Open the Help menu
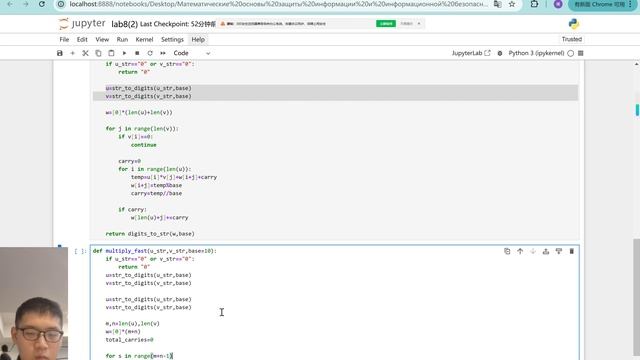 pos(198,40)
